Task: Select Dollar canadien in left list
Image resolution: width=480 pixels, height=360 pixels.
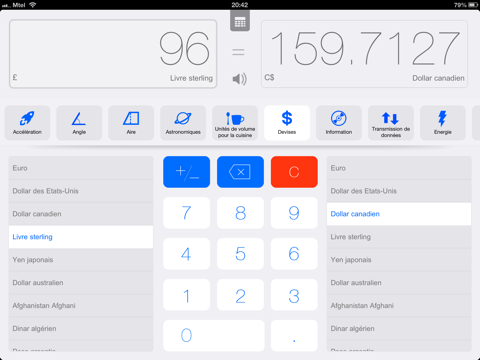Action: (x=81, y=214)
